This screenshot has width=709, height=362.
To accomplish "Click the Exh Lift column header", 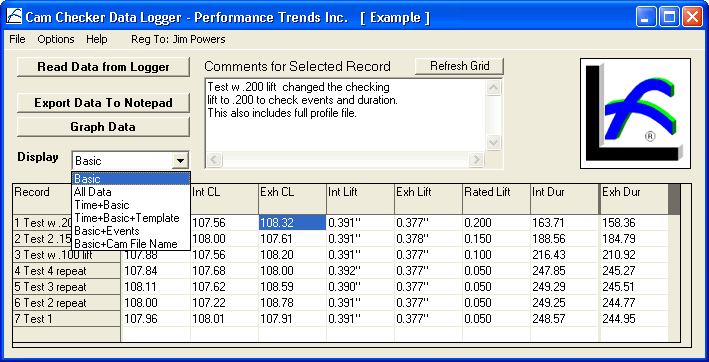I will point(429,199).
